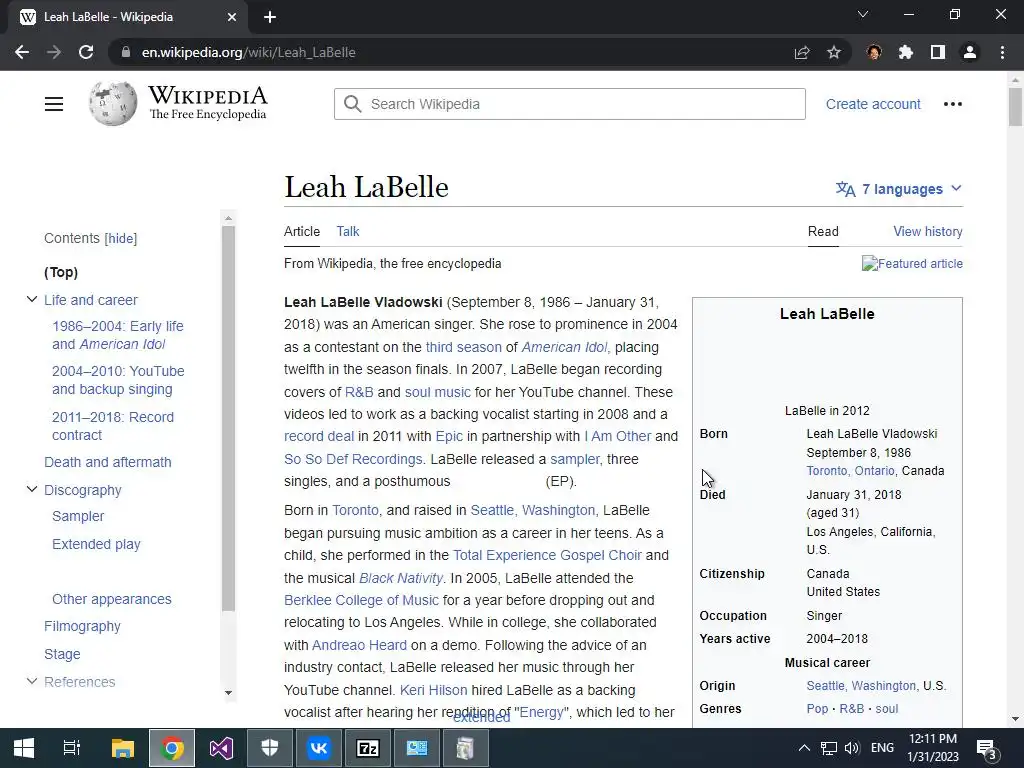1024x768 pixels.
Task: Click the Wikipedia globe logo
Action: 113,104
